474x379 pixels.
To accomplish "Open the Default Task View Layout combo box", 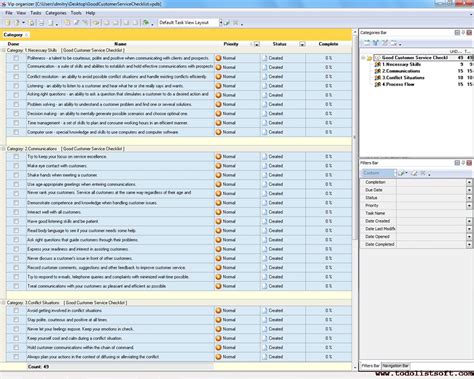I will tap(190, 23).
